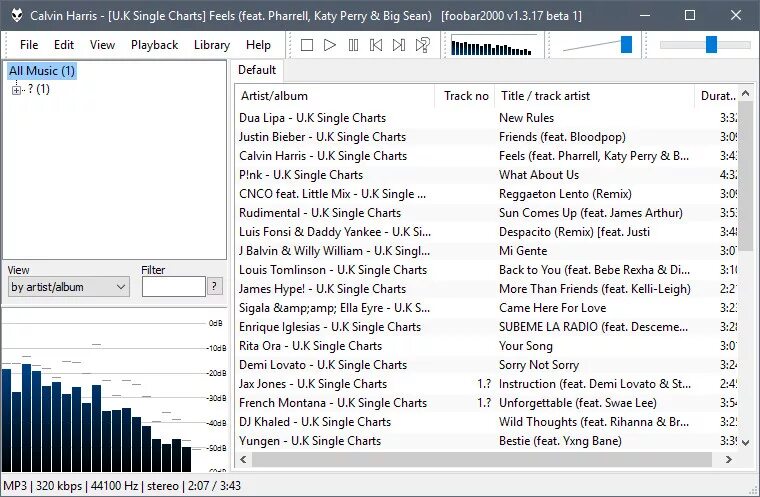Click the spectrum visualization panel
Screen dimensions: 760x497
(x=114, y=391)
